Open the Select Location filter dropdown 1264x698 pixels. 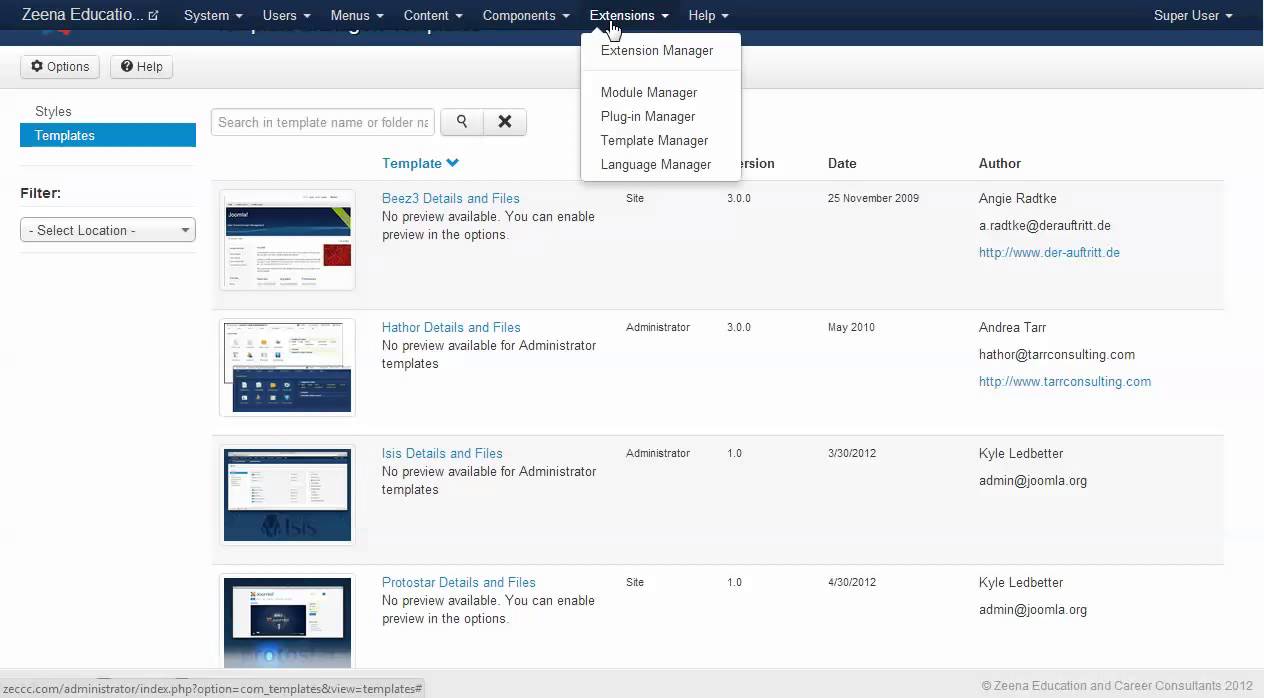click(x=108, y=230)
